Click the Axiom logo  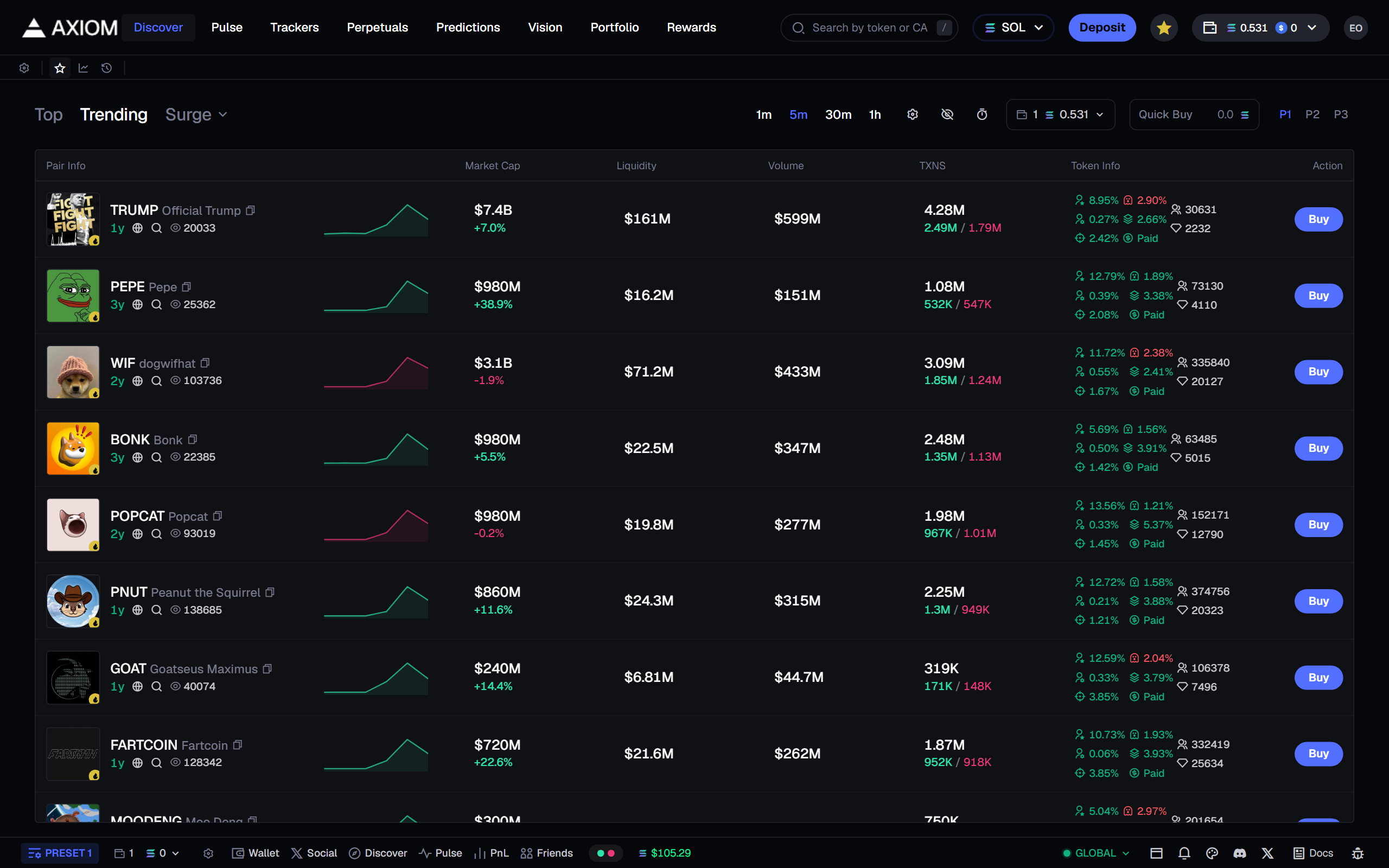(x=69, y=28)
